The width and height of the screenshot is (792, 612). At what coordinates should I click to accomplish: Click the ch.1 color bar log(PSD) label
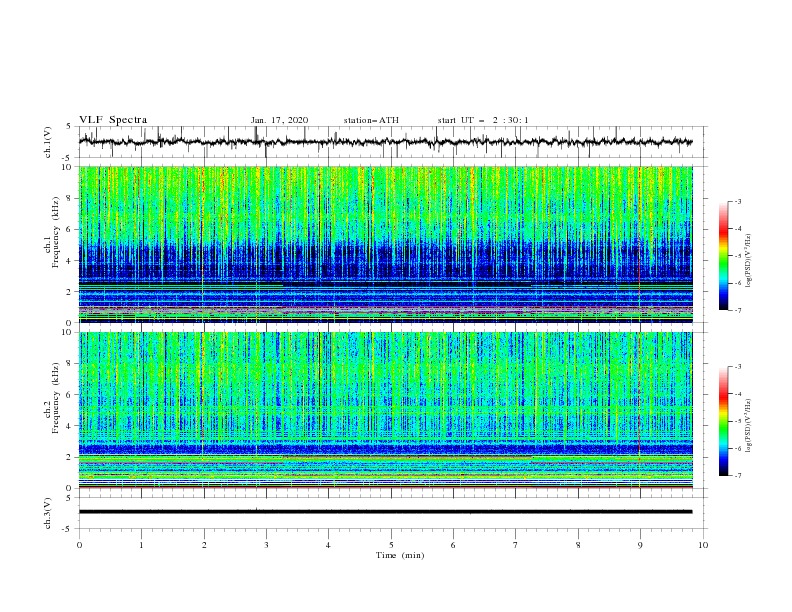pyautogui.click(x=749, y=261)
